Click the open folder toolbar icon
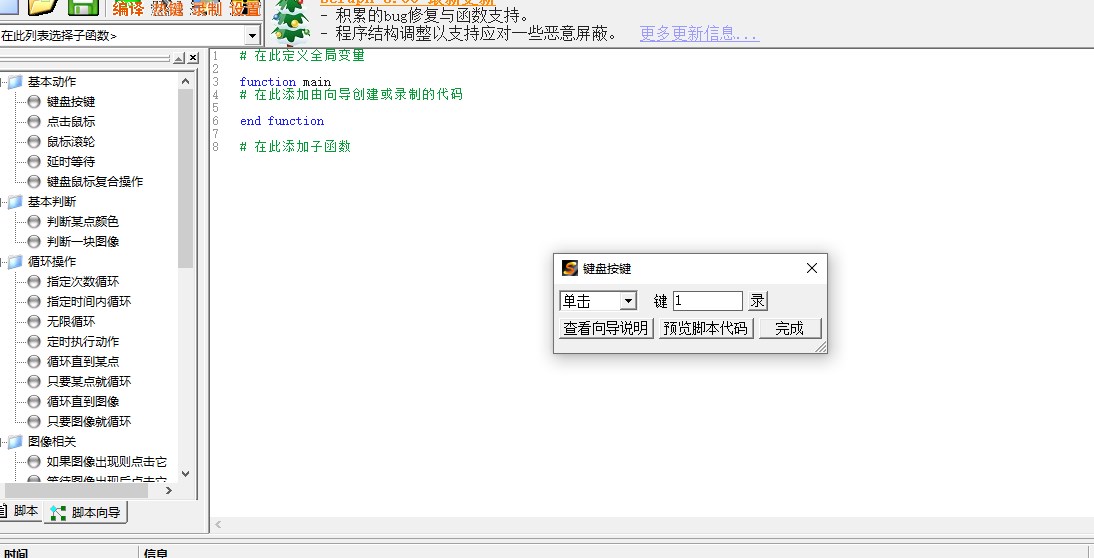 44,7
